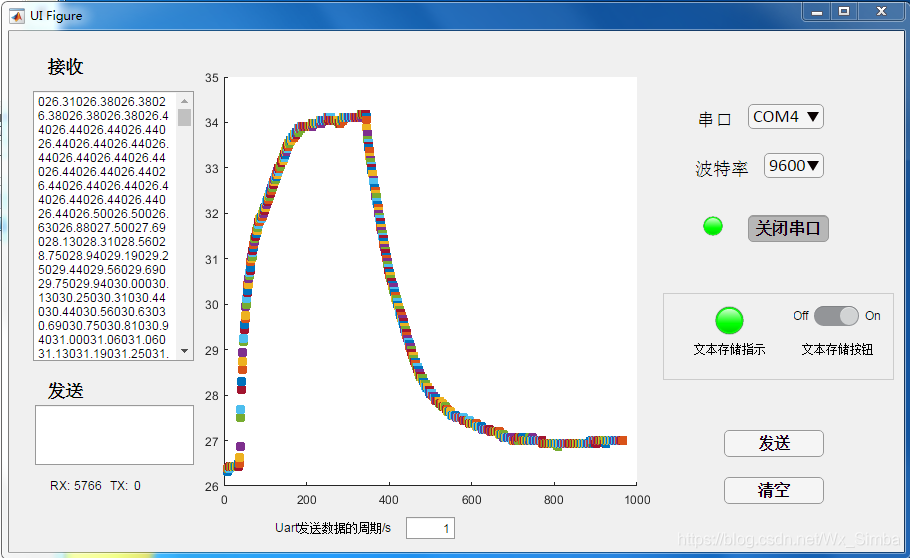Minimize the UI Figure window

click(x=817, y=11)
